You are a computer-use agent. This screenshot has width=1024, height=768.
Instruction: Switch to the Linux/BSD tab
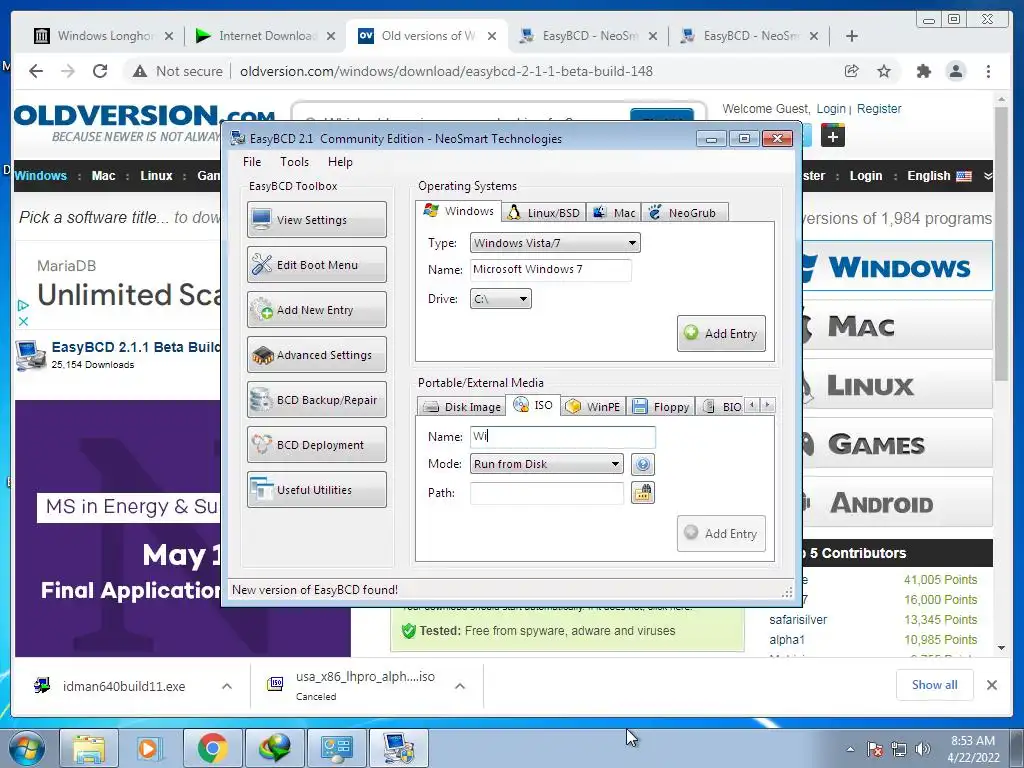click(x=544, y=213)
